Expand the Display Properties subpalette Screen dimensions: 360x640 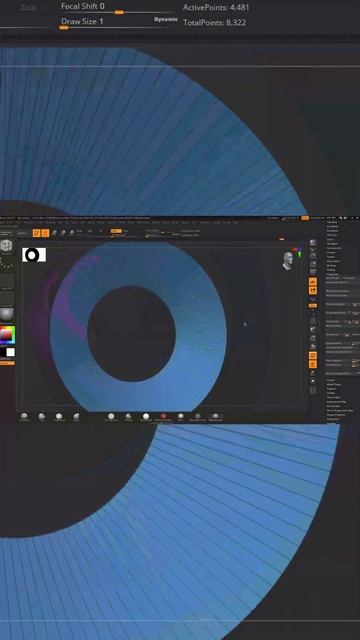(336, 415)
